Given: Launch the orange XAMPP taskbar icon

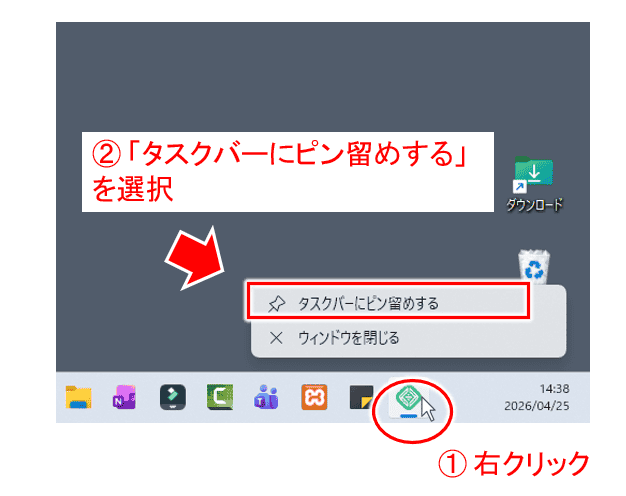Looking at the screenshot, I should tap(314, 397).
